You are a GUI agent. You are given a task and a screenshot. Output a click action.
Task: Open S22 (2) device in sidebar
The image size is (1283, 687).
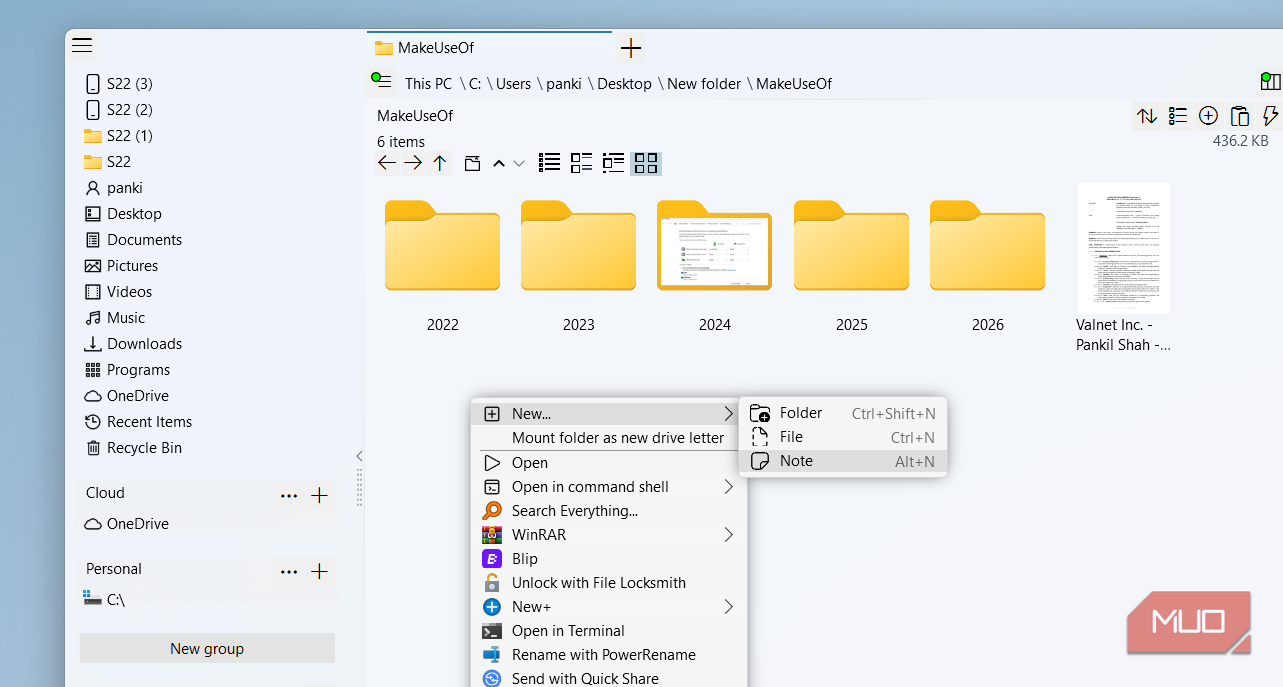(x=119, y=110)
